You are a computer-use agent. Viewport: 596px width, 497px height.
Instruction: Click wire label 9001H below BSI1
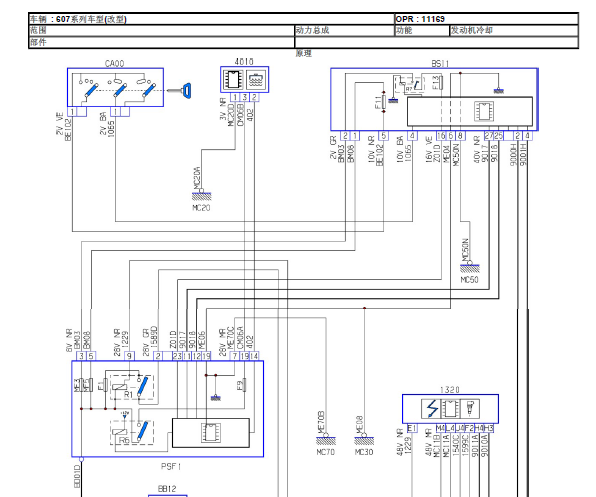[523, 155]
